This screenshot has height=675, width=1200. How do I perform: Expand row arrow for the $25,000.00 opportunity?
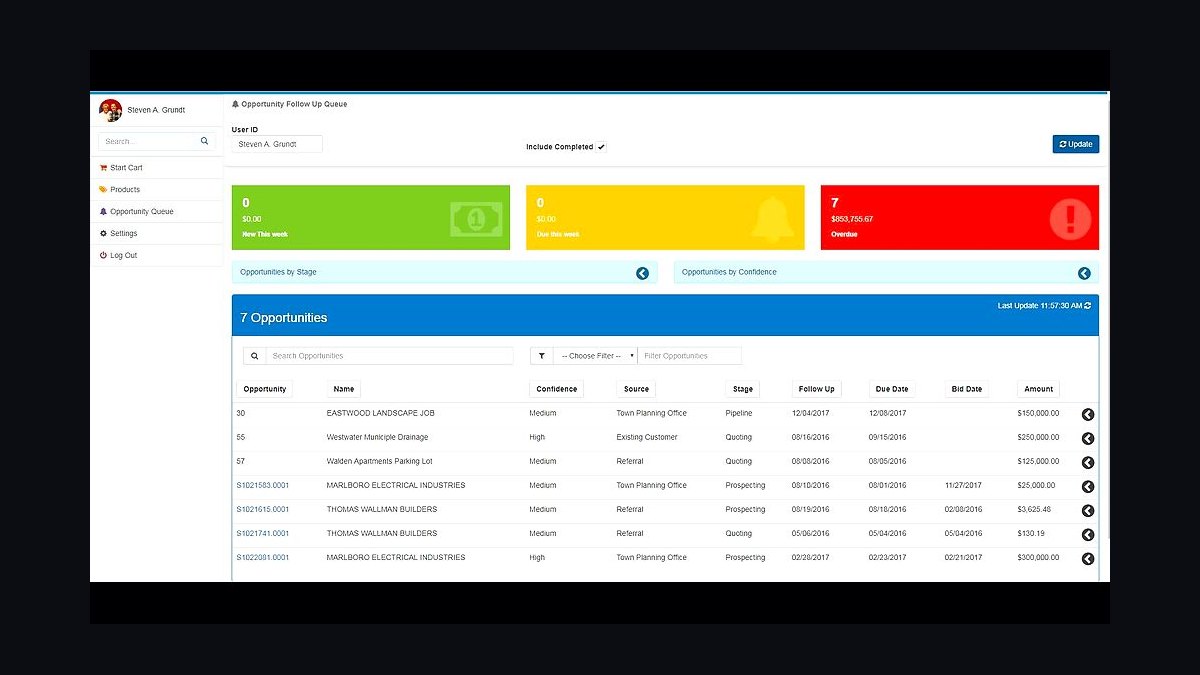(x=1088, y=486)
